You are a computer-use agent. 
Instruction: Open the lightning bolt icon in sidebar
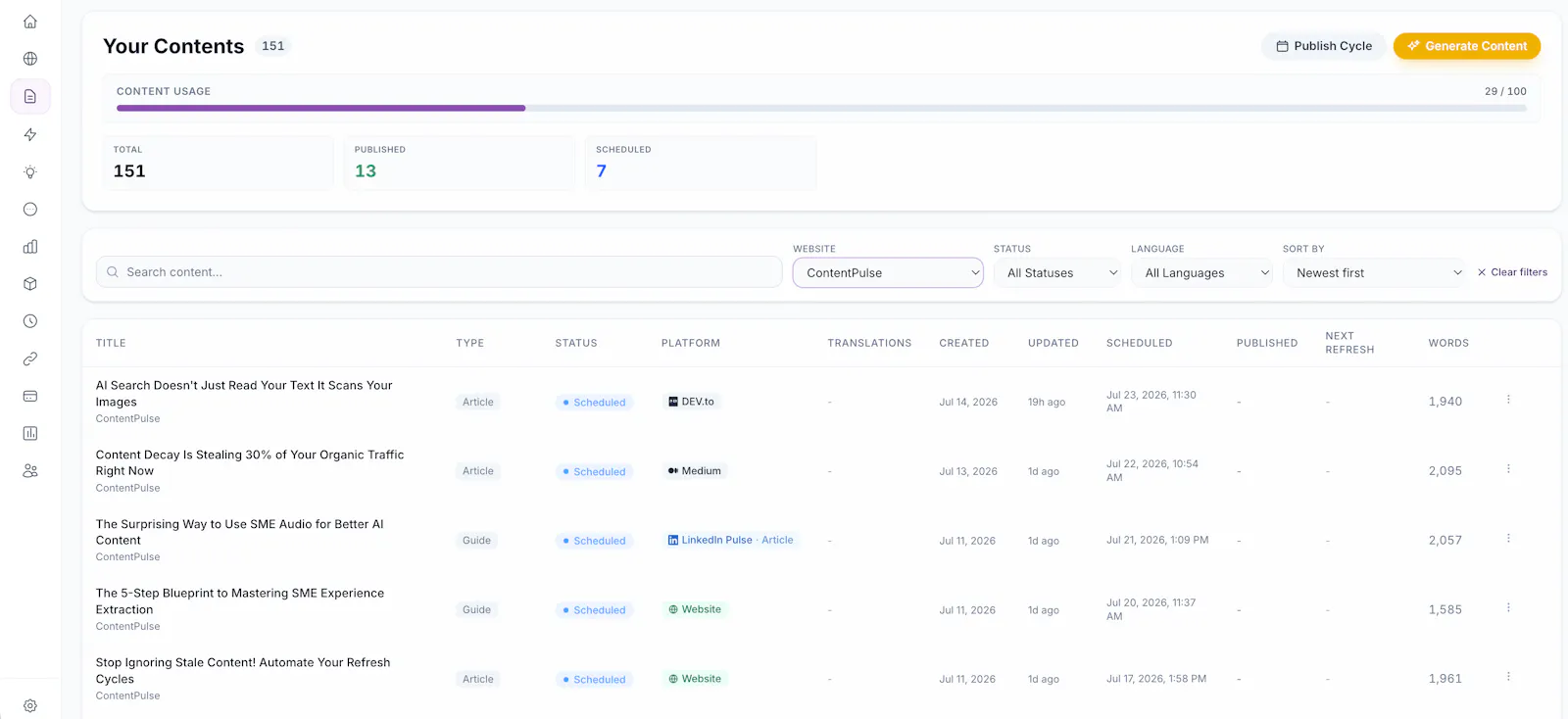coord(30,134)
